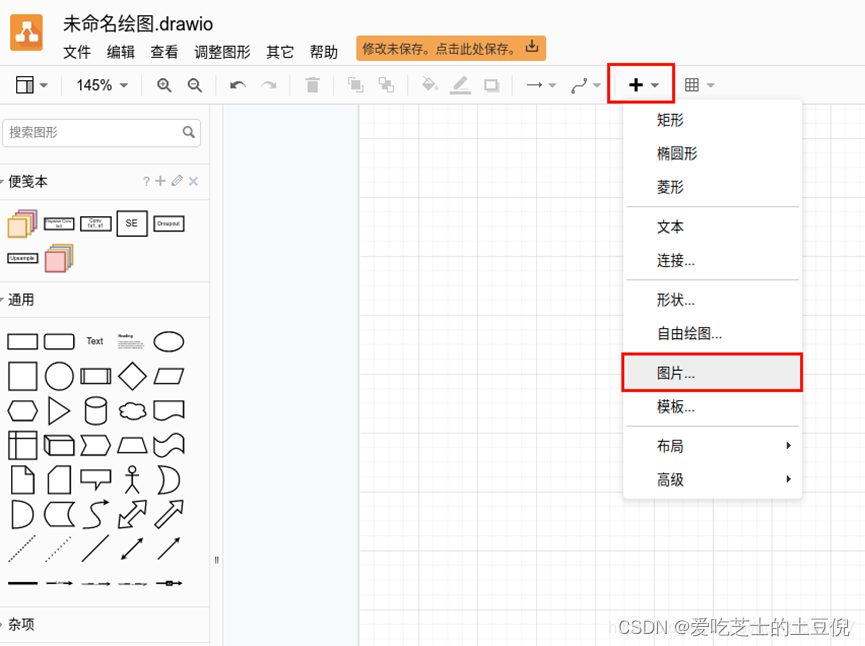Select the hexagon shape in 通用 palette
Screen dimensions: 865x646
(x=23, y=411)
